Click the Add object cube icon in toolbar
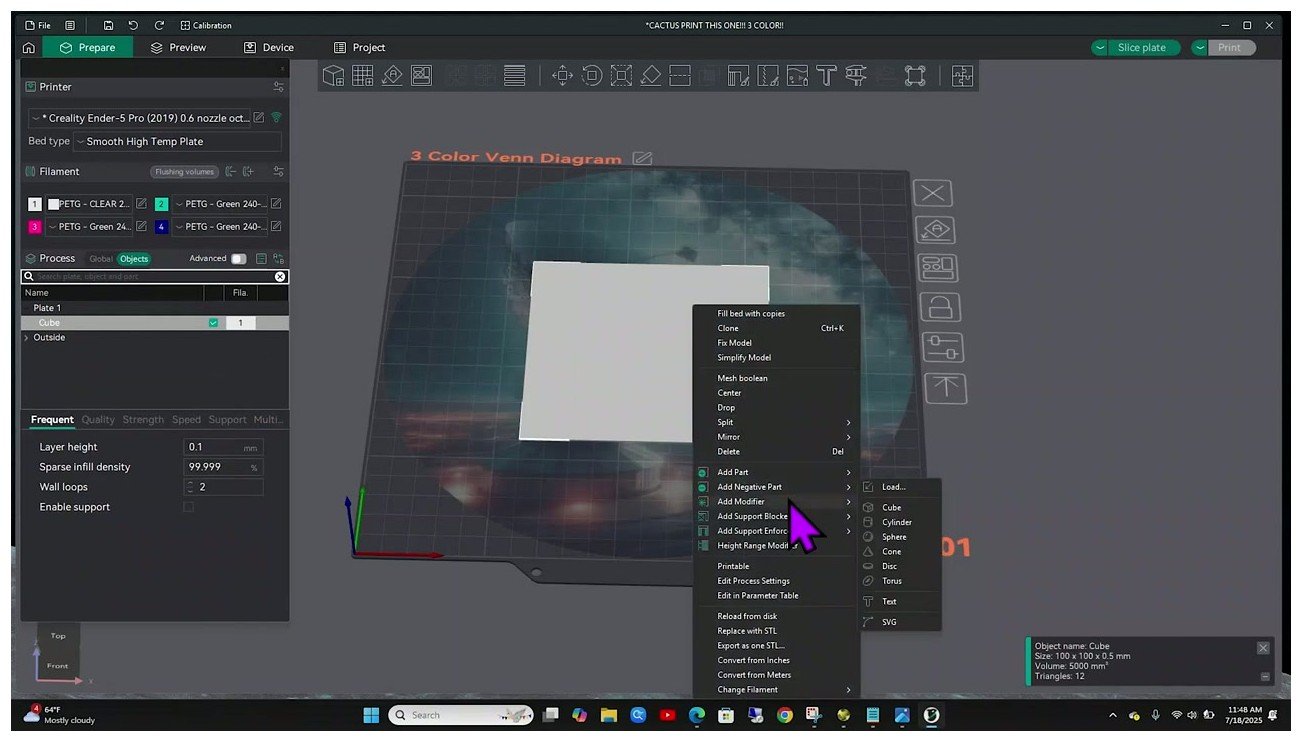 pos(333,75)
